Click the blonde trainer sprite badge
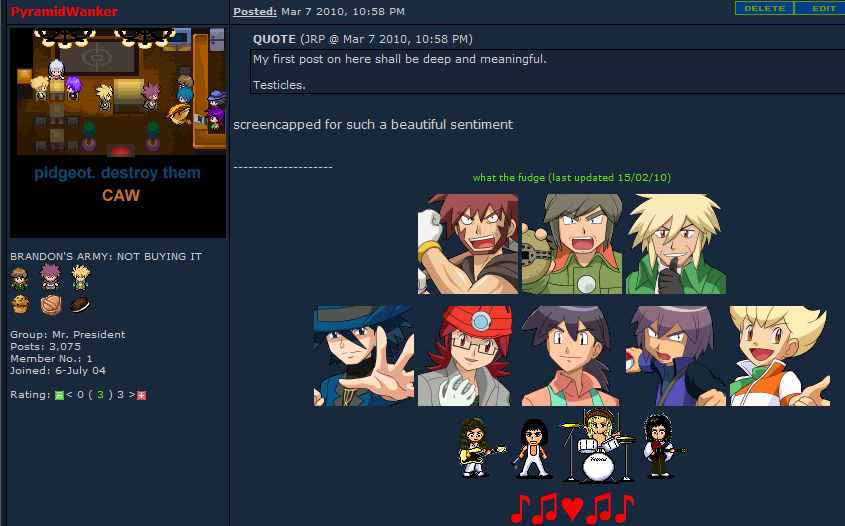Screen dimensions: 845x526 pyautogui.click(x=81, y=278)
